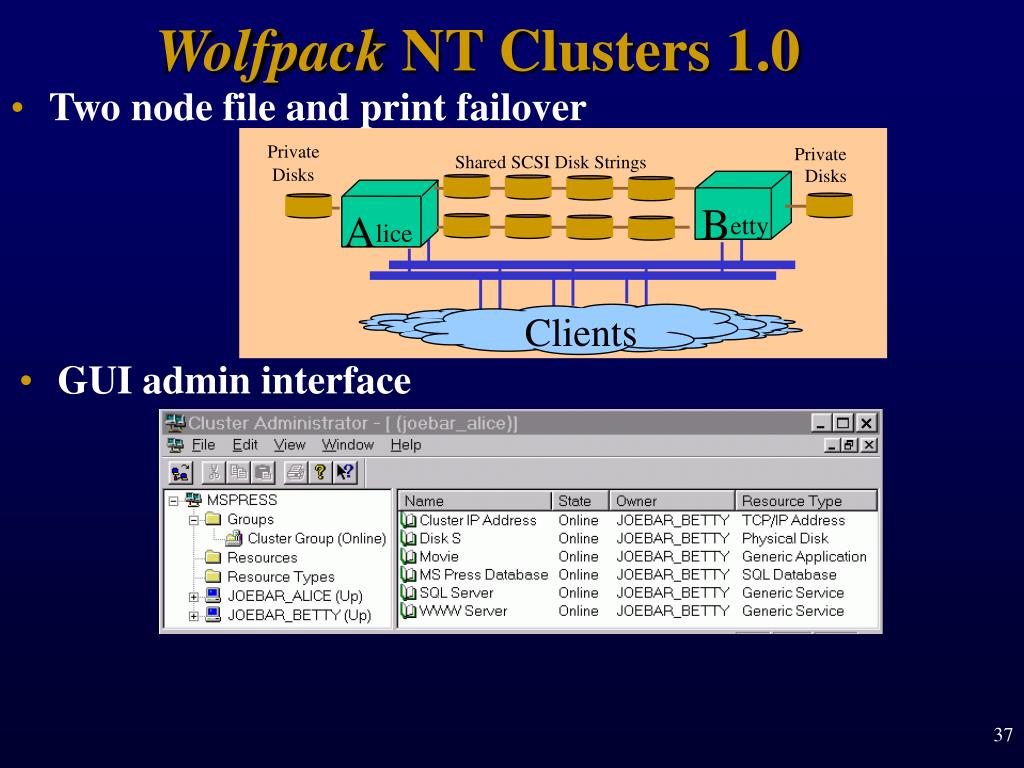Image resolution: width=1024 pixels, height=768 pixels.
Task: Select the "Cluster IP Address" name text
Action: point(478,520)
